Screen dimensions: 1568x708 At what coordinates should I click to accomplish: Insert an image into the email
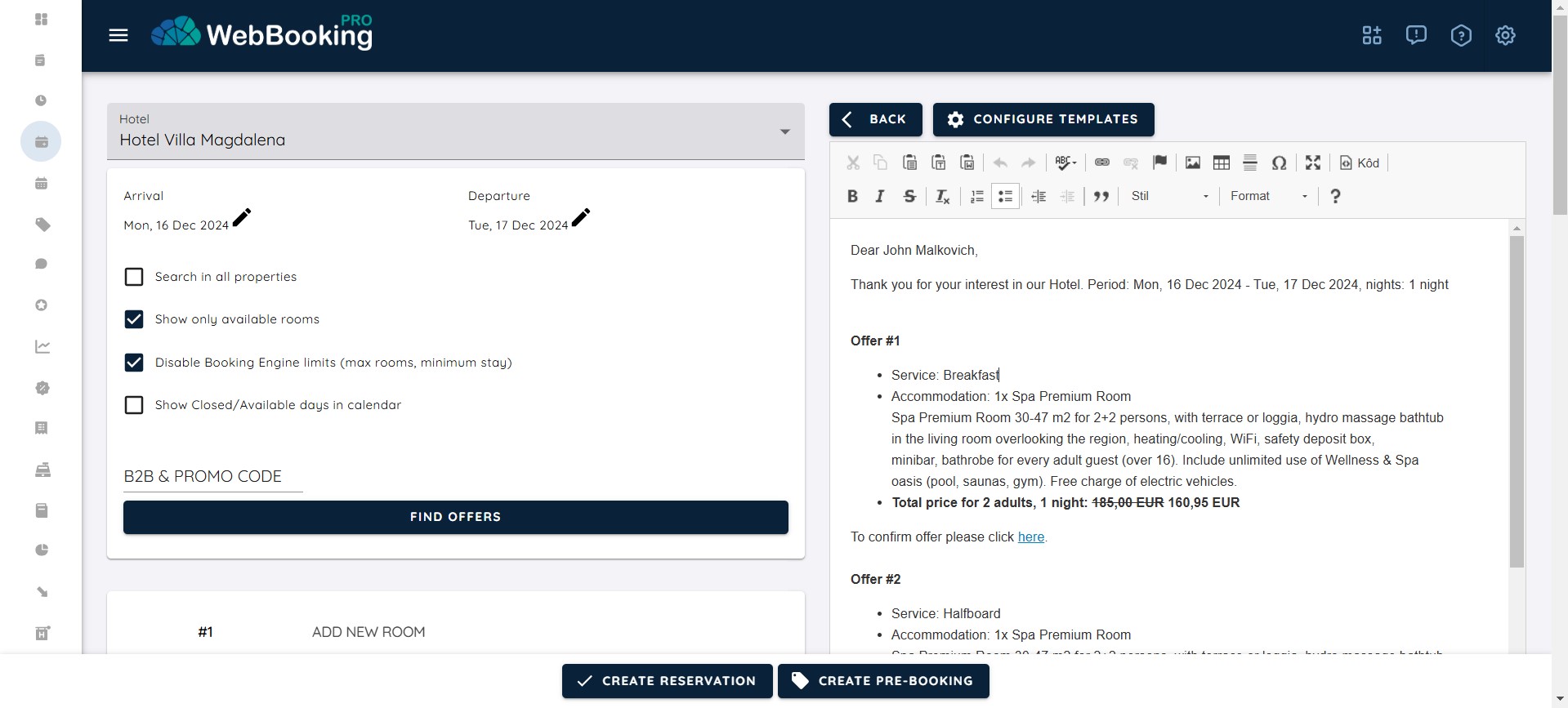pos(1192,163)
